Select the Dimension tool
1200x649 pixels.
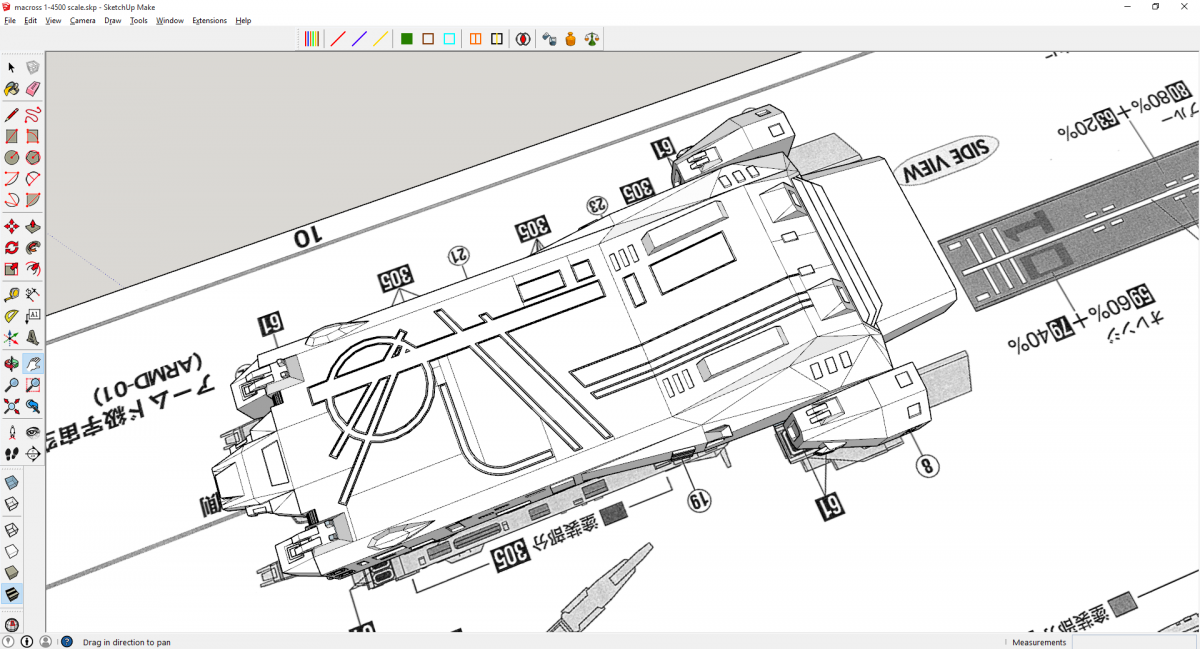pos(33,294)
